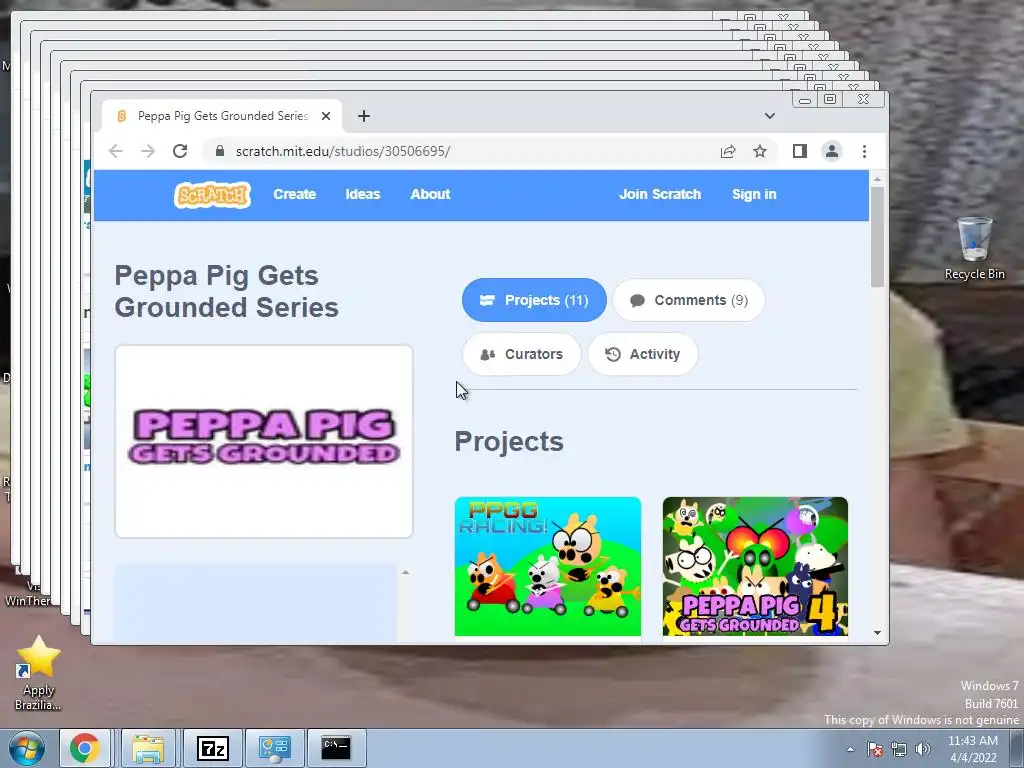This screenshot has width=1024, height=768.
Task: Click the Join Scratch link
Action: 660,195
